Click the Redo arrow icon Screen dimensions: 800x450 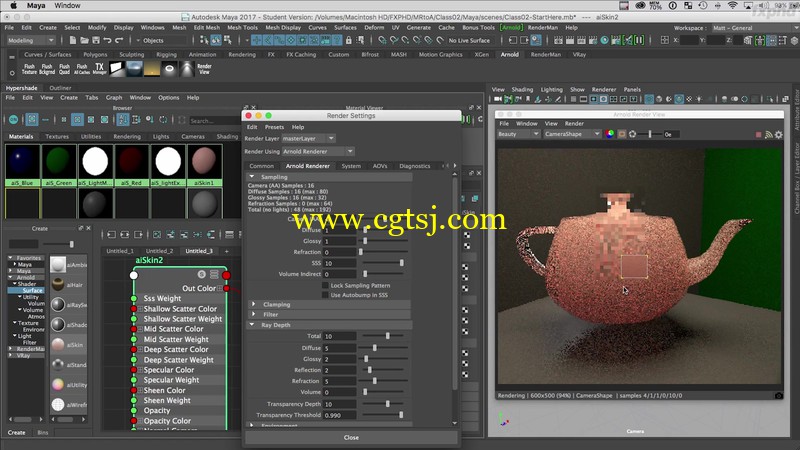tap(119, 40)
